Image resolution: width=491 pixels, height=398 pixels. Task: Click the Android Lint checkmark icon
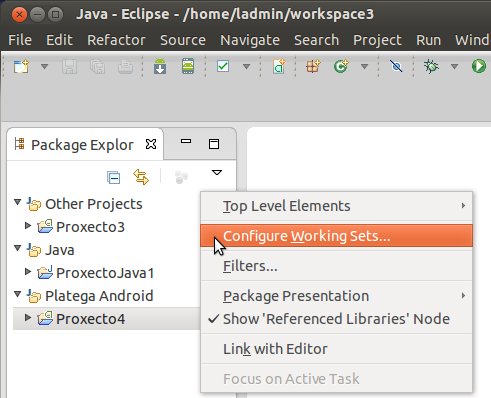[223, 66]
